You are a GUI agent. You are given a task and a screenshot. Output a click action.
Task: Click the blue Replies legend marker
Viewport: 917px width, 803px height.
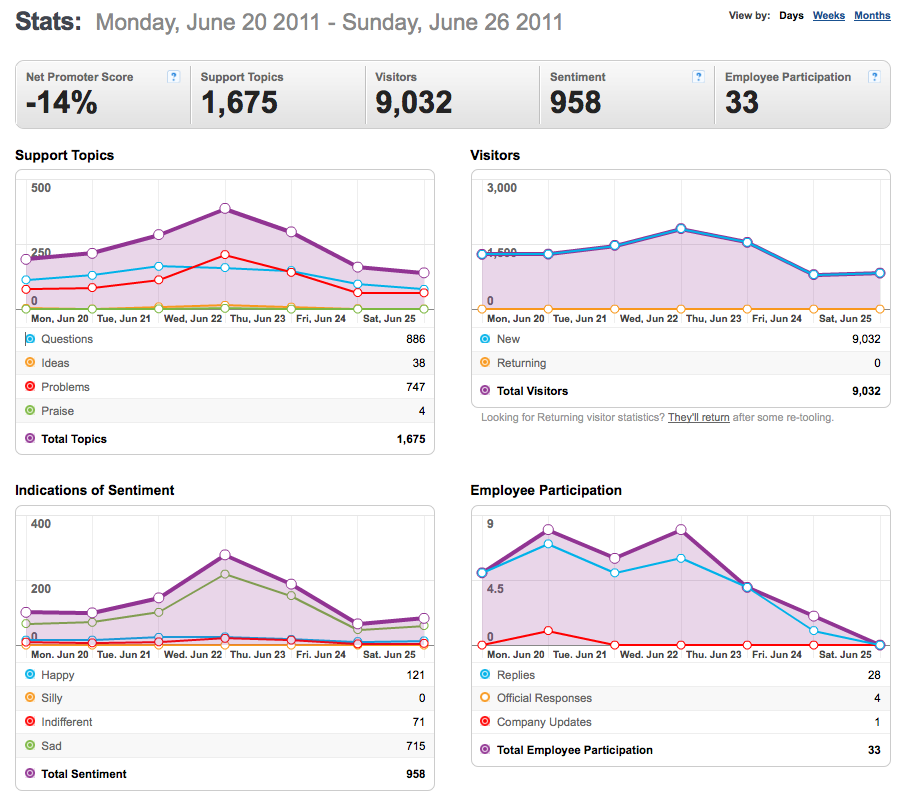tap(485, 674)
